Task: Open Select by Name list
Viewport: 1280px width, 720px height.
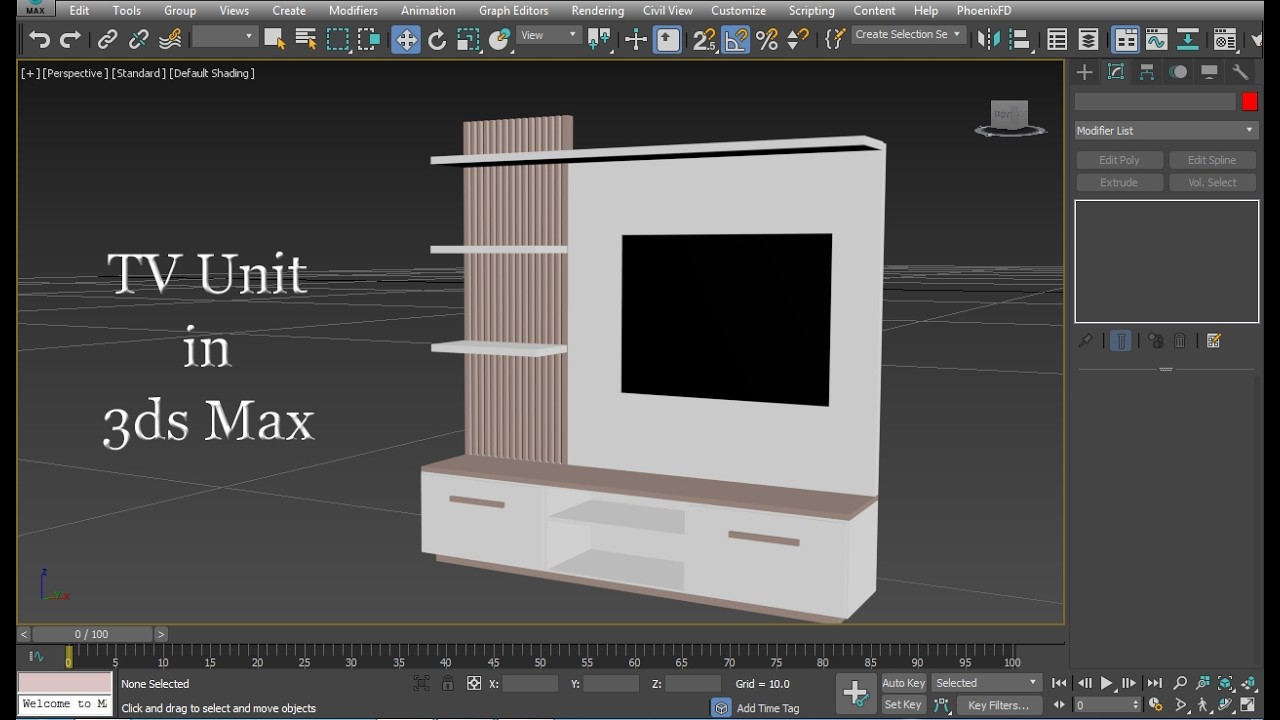Action: pos(306,40)
